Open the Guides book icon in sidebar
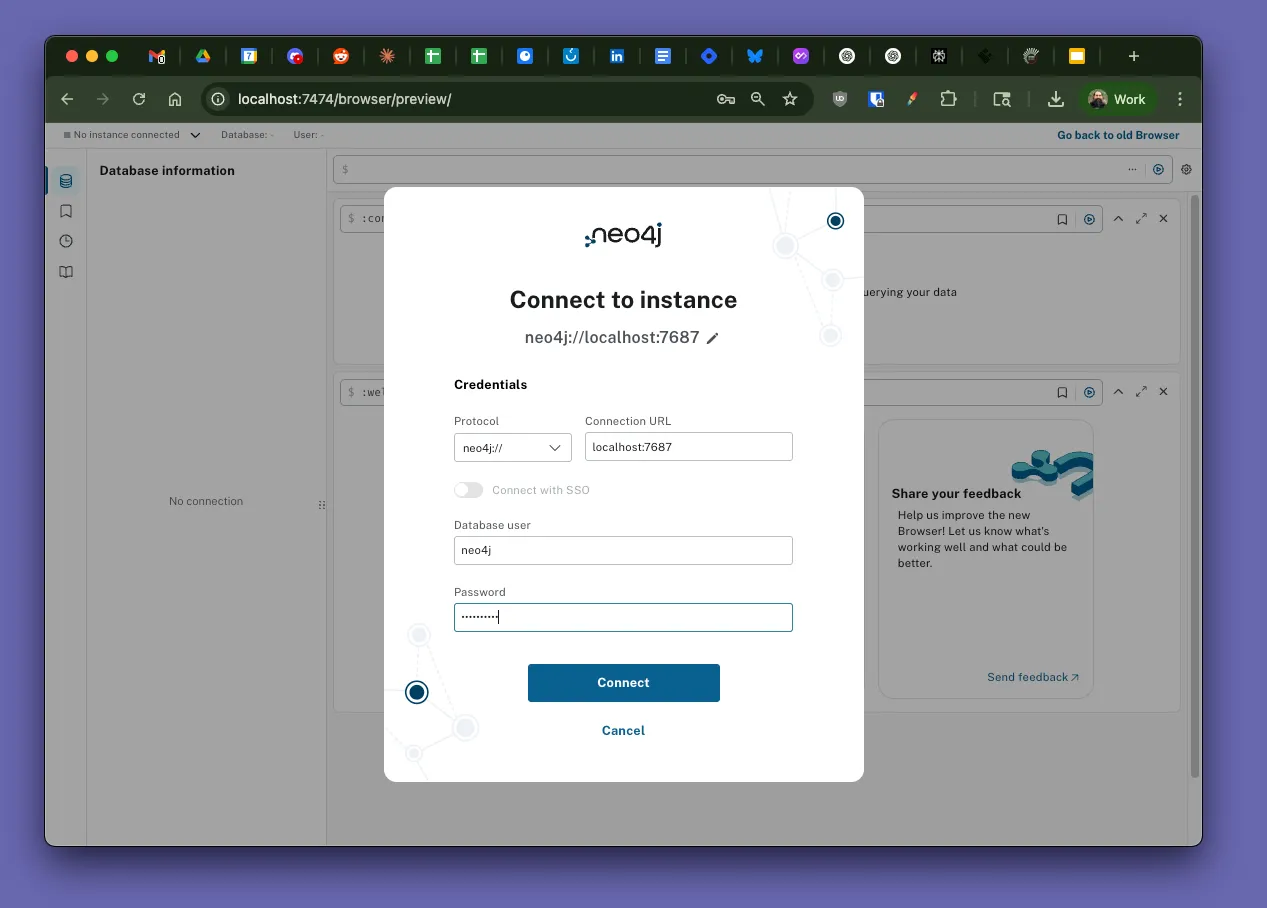1267x908 pixels. pyautogui.click(x=66, y=272)
